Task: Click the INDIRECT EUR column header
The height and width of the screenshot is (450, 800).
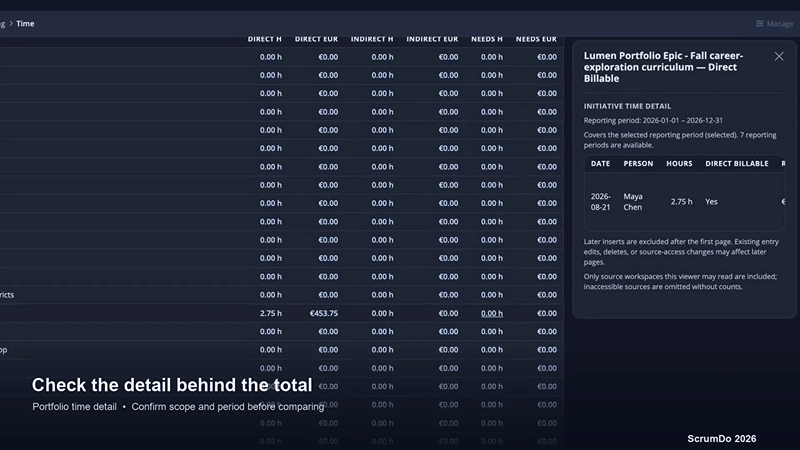Action: (432, 39)
